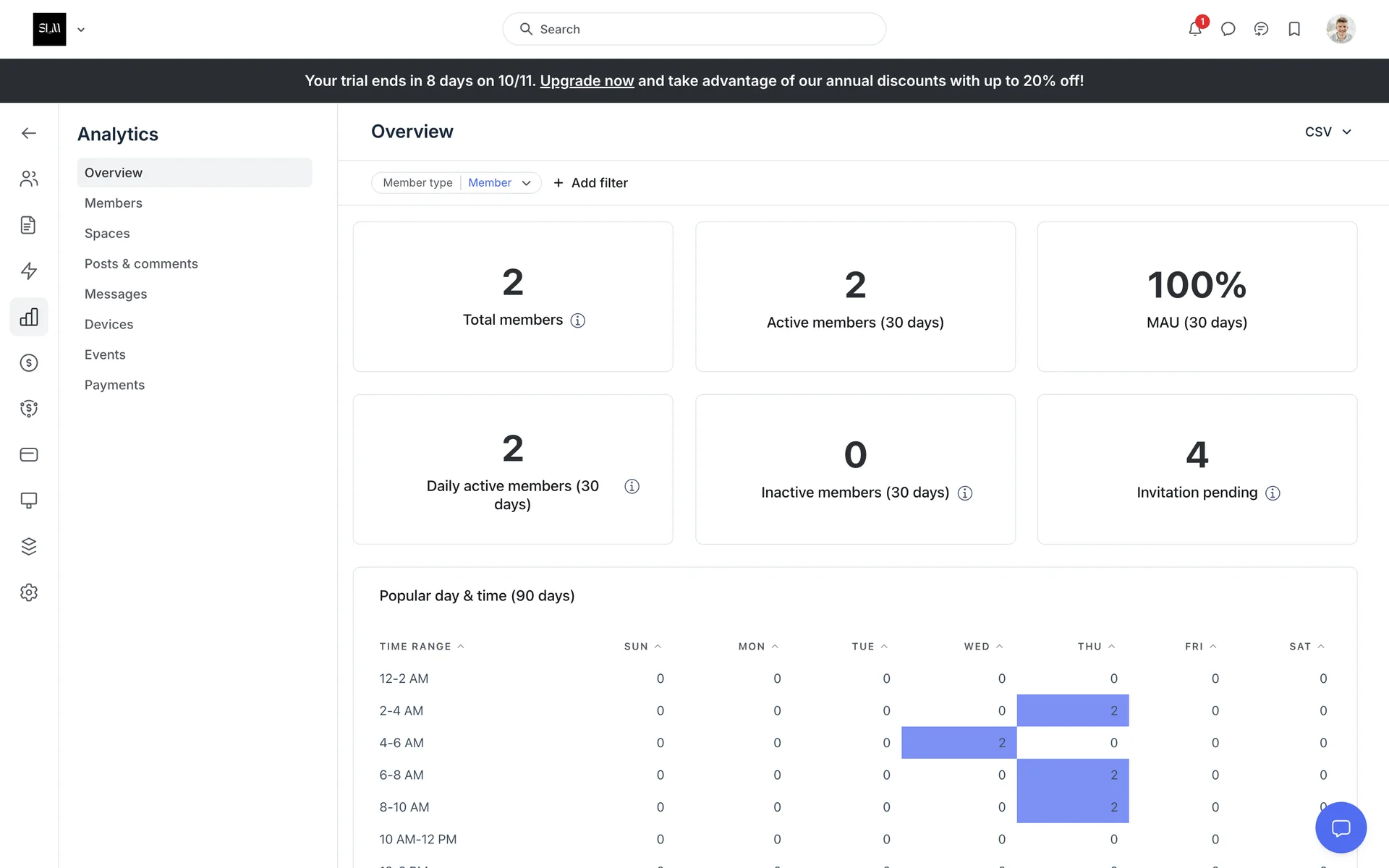Screen dimensions: 1389x868
Task: Open the lightning bolt workflows icon
Action: pos(29,271)
